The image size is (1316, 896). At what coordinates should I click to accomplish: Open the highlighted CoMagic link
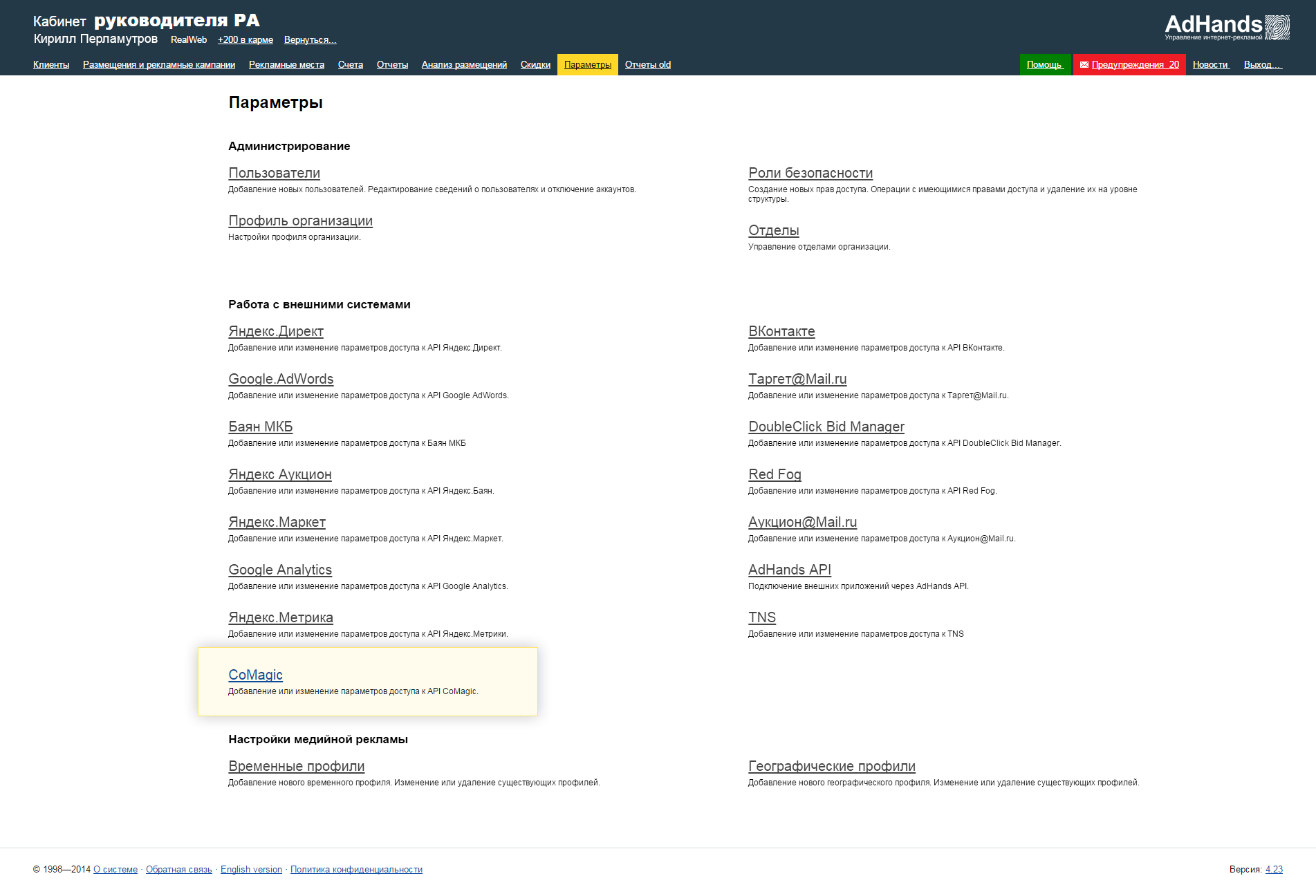(255, 675)
